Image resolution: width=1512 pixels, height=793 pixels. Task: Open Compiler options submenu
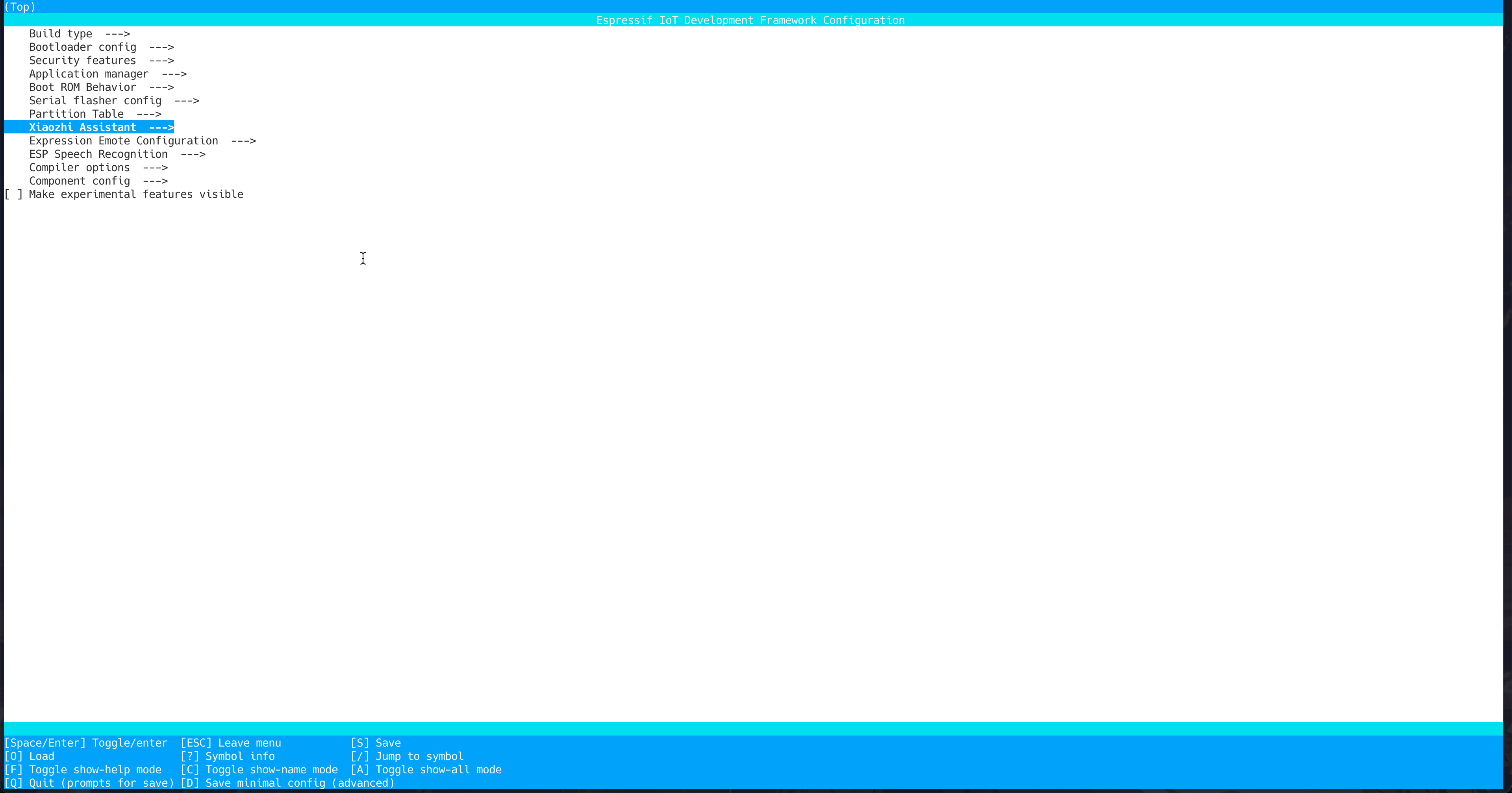[x=98, y=168]
